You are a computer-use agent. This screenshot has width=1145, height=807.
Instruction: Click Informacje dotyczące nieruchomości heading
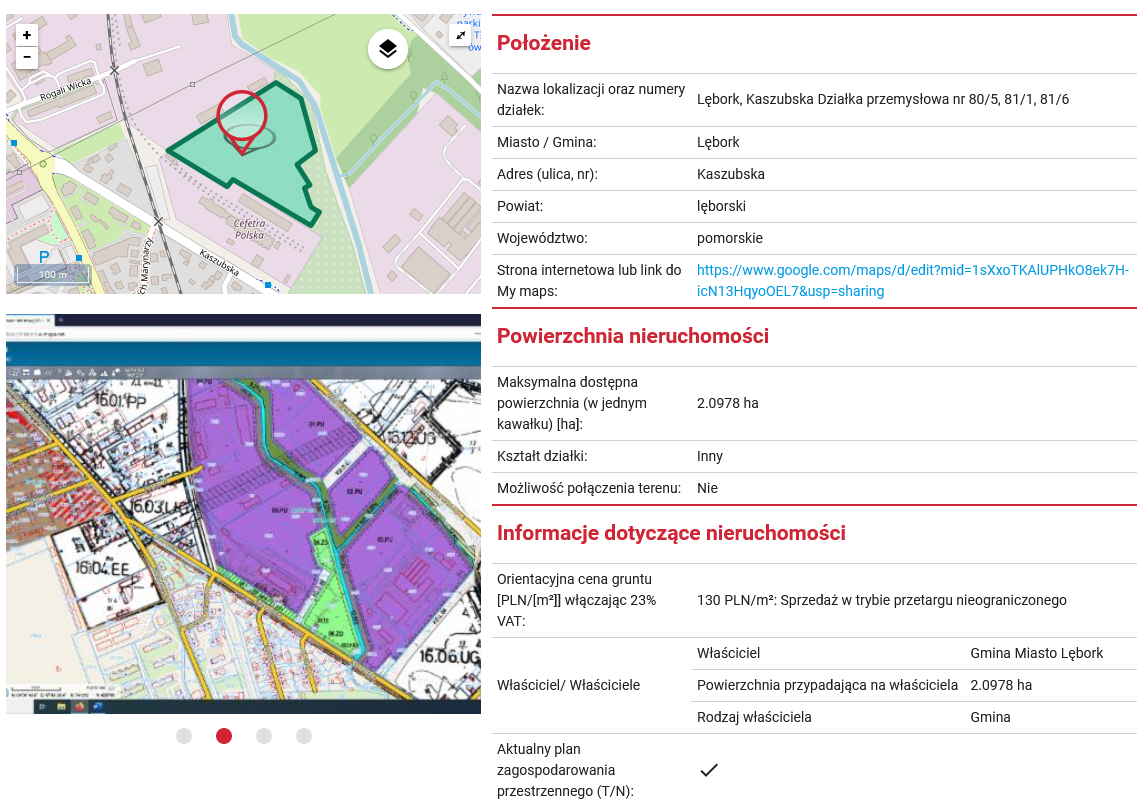671,533
